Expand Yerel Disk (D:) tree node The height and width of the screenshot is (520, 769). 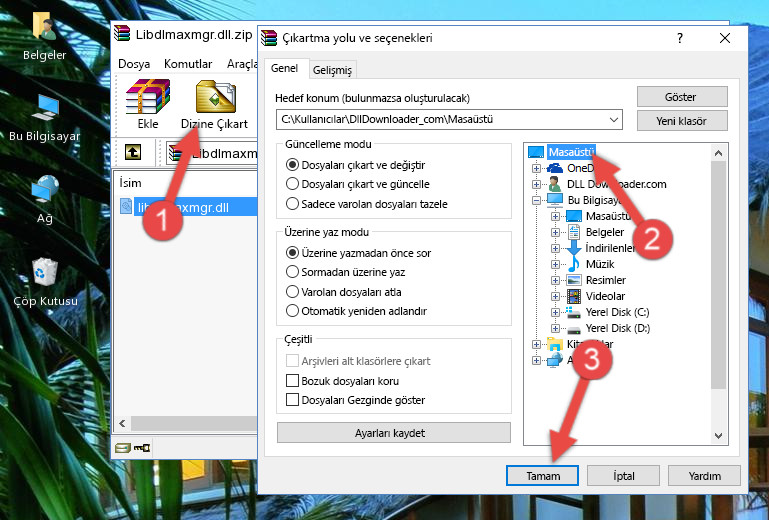pos(555,329)
